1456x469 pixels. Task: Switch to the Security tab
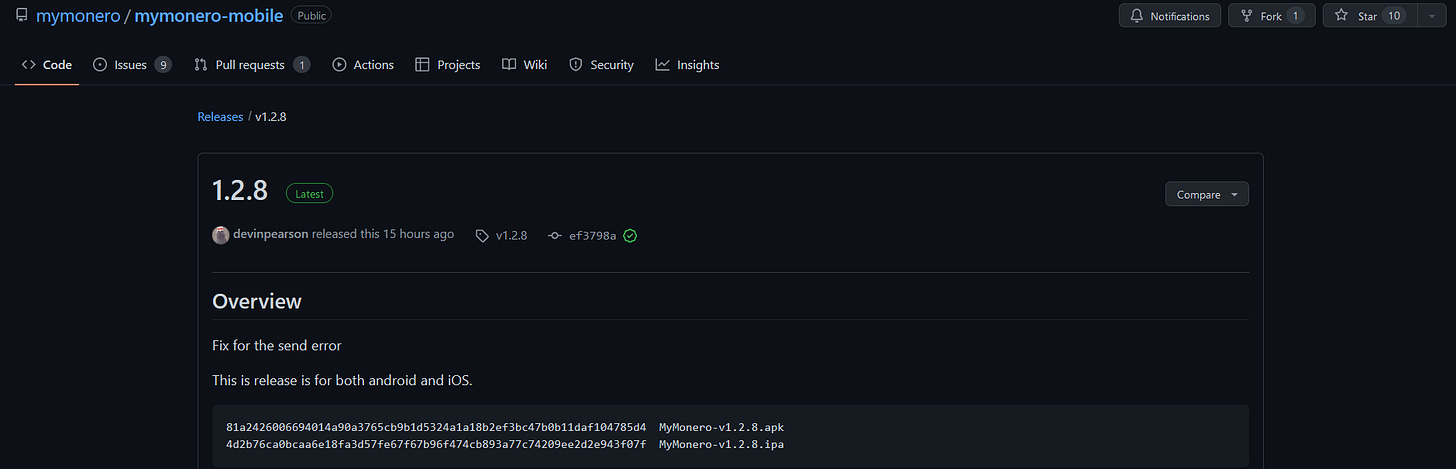pyautogui.click(x=601, y=65)
